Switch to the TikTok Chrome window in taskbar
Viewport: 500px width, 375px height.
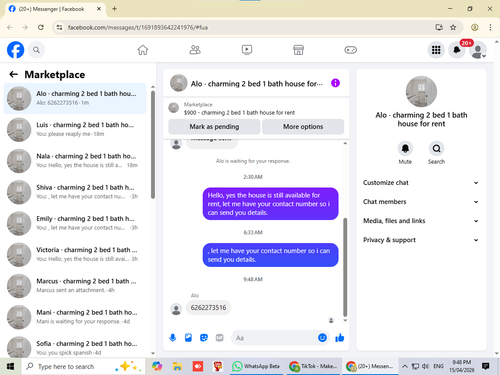(313, 367)
